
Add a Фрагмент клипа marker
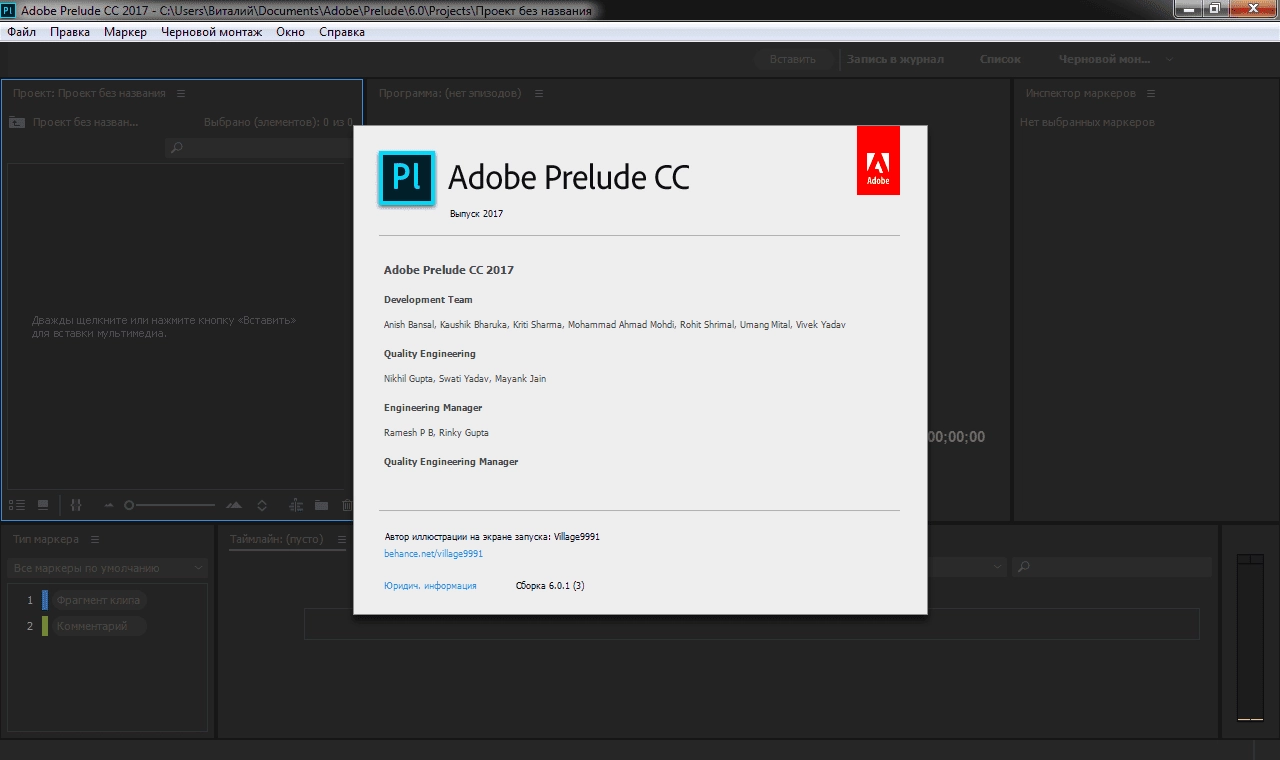click(100, 600)
